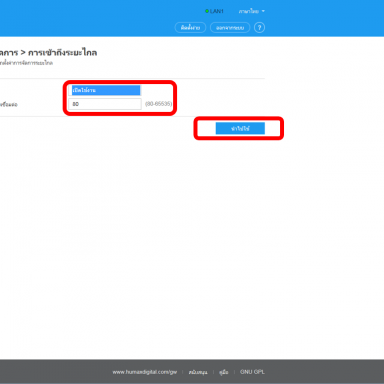Open the GNU GPL footer link

point(252,372)
